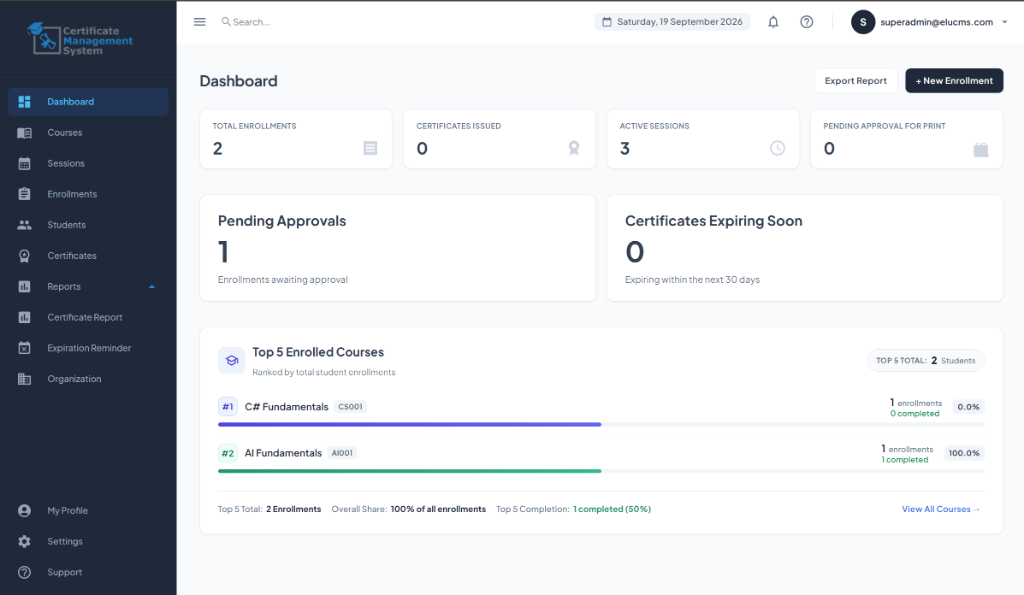Go to Organization page
1024x595 pixels.
pos(88,379)
